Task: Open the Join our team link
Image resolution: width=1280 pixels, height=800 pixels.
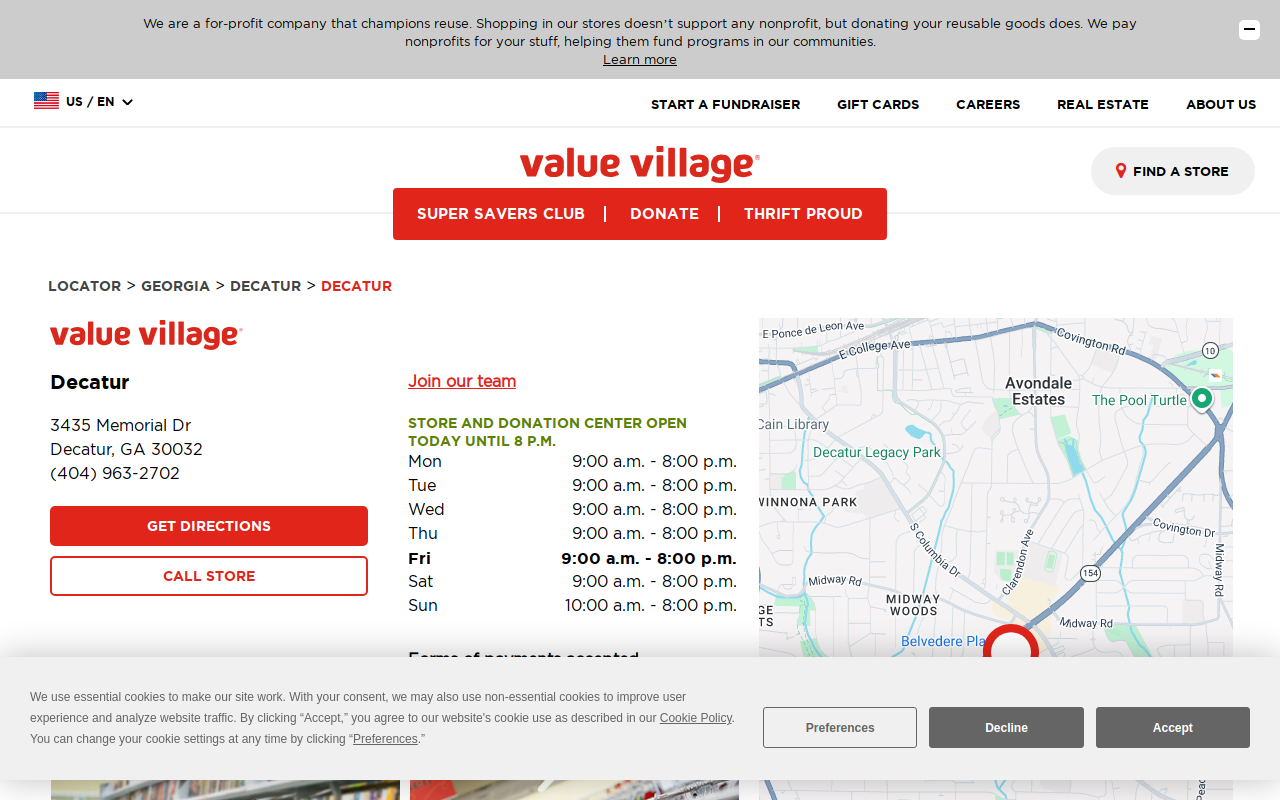Action: (x=462, y=381)
